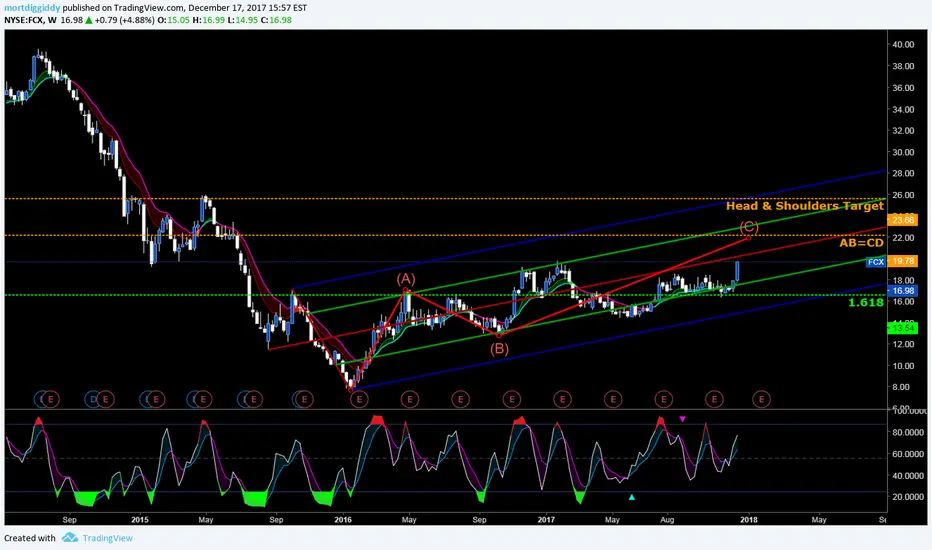The width and height of the screenshot is (932, 550).
Task: Select the H:16.99 high value
Action: pyautogui.click(x=209, y=20)
